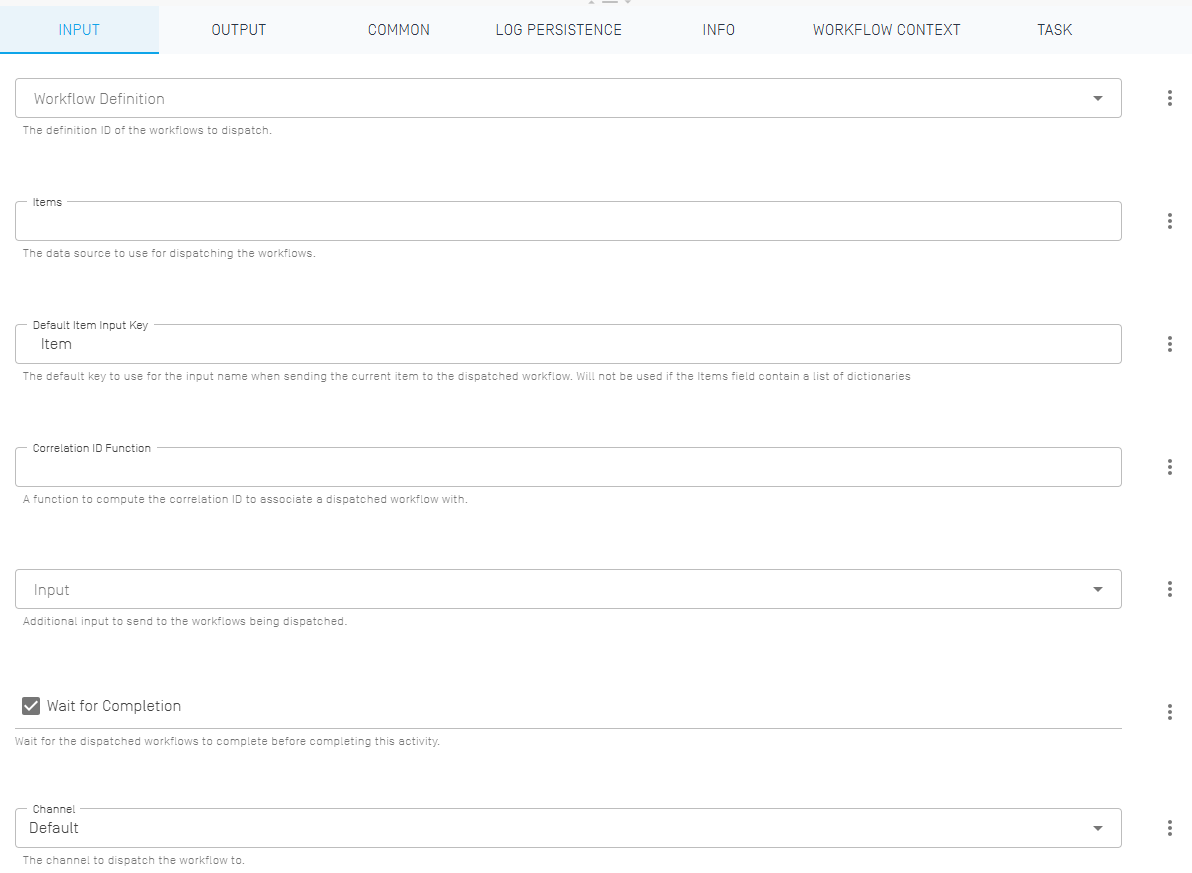Click inside the Items input field
This screenshot has height=873, width=1192.
[x=500, y=221]
